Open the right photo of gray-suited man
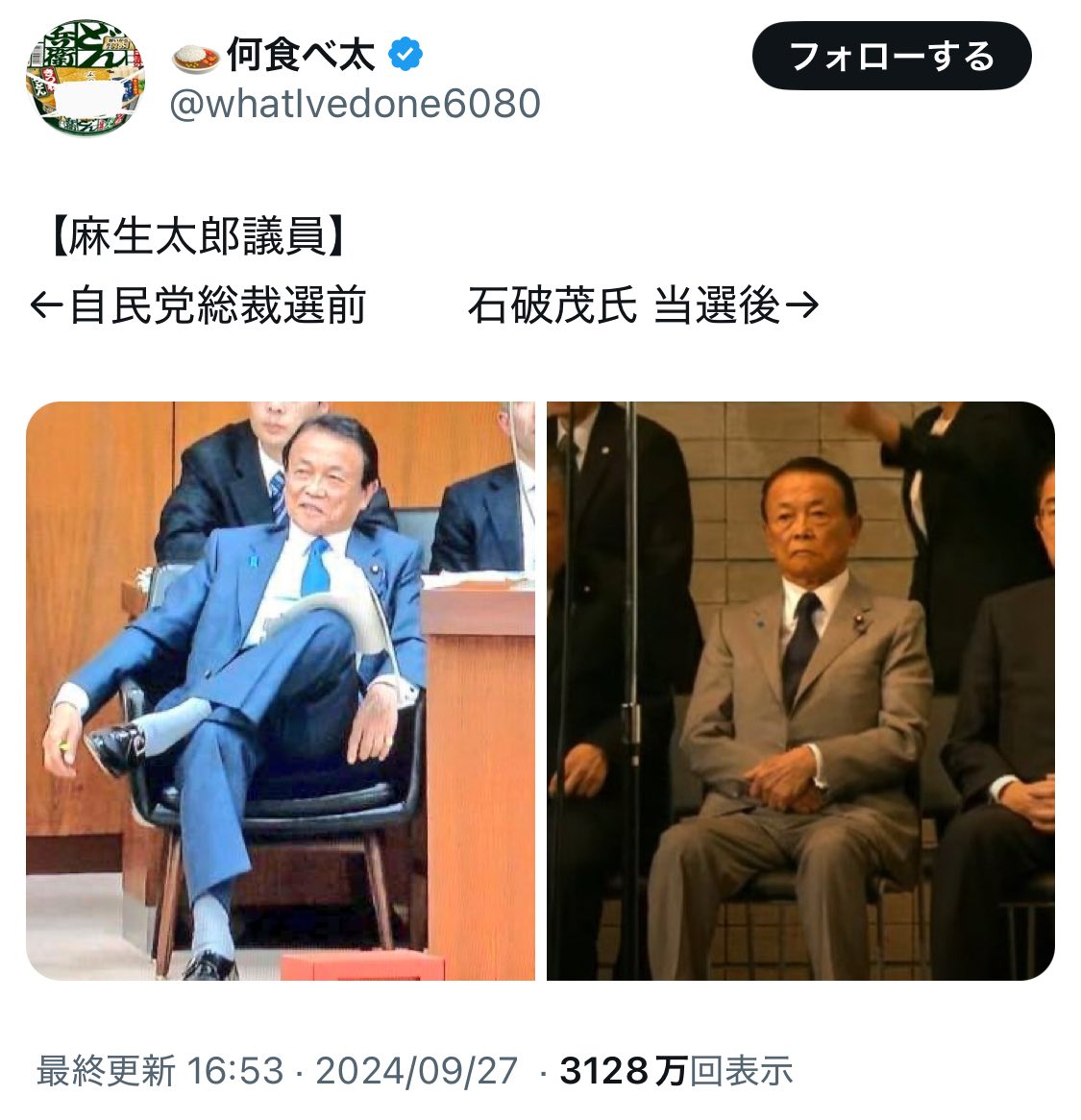 pyautogui.click(x=801, y=691)
